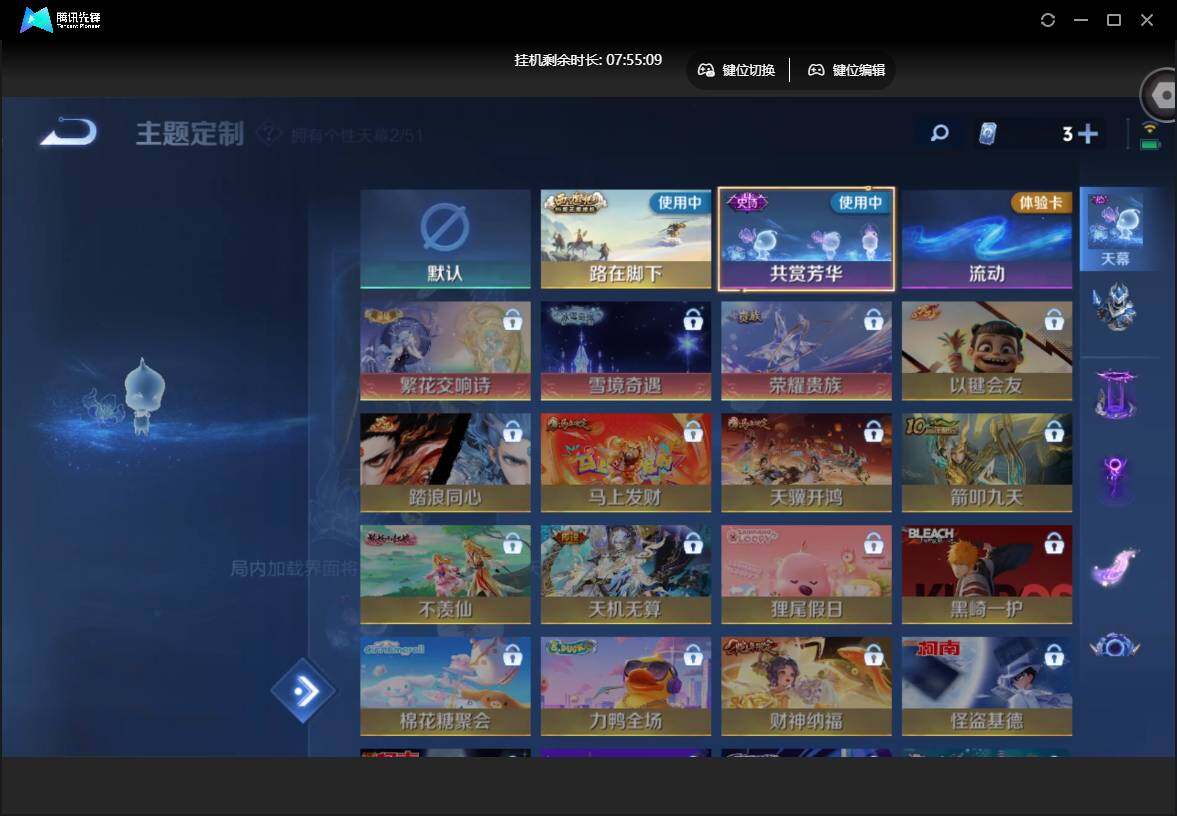Open the 马上发财 theme card

point(625,462)
